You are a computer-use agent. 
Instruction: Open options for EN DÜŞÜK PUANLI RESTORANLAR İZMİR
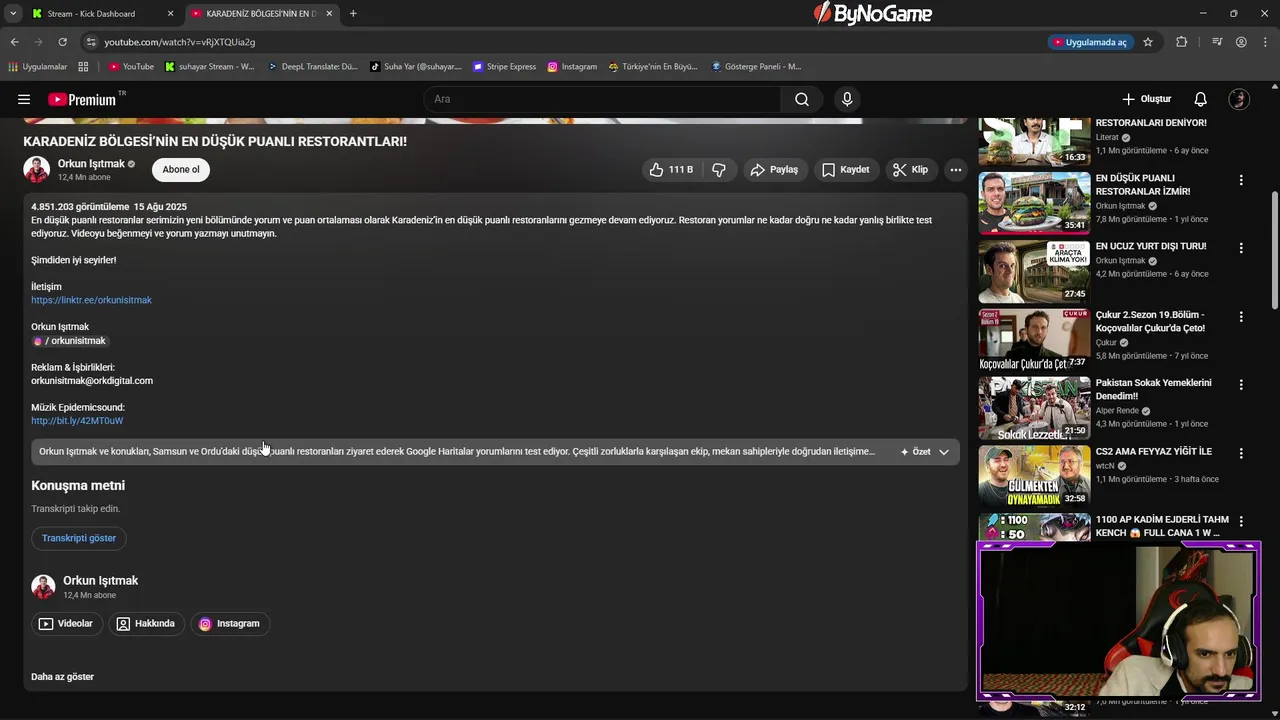pyautogui.click(x=1241, y=180)
